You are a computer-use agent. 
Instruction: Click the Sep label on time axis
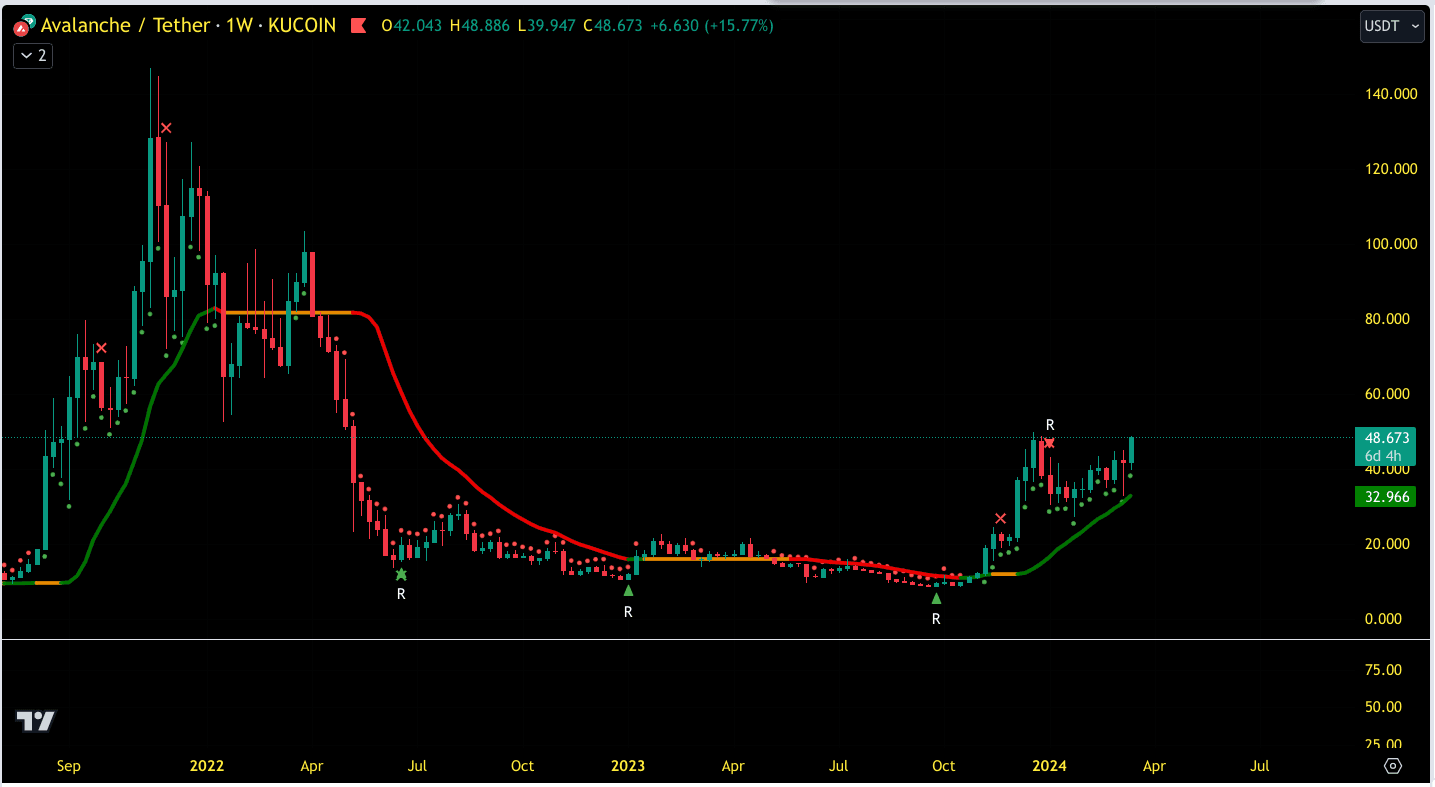click(x=68, y=766)
